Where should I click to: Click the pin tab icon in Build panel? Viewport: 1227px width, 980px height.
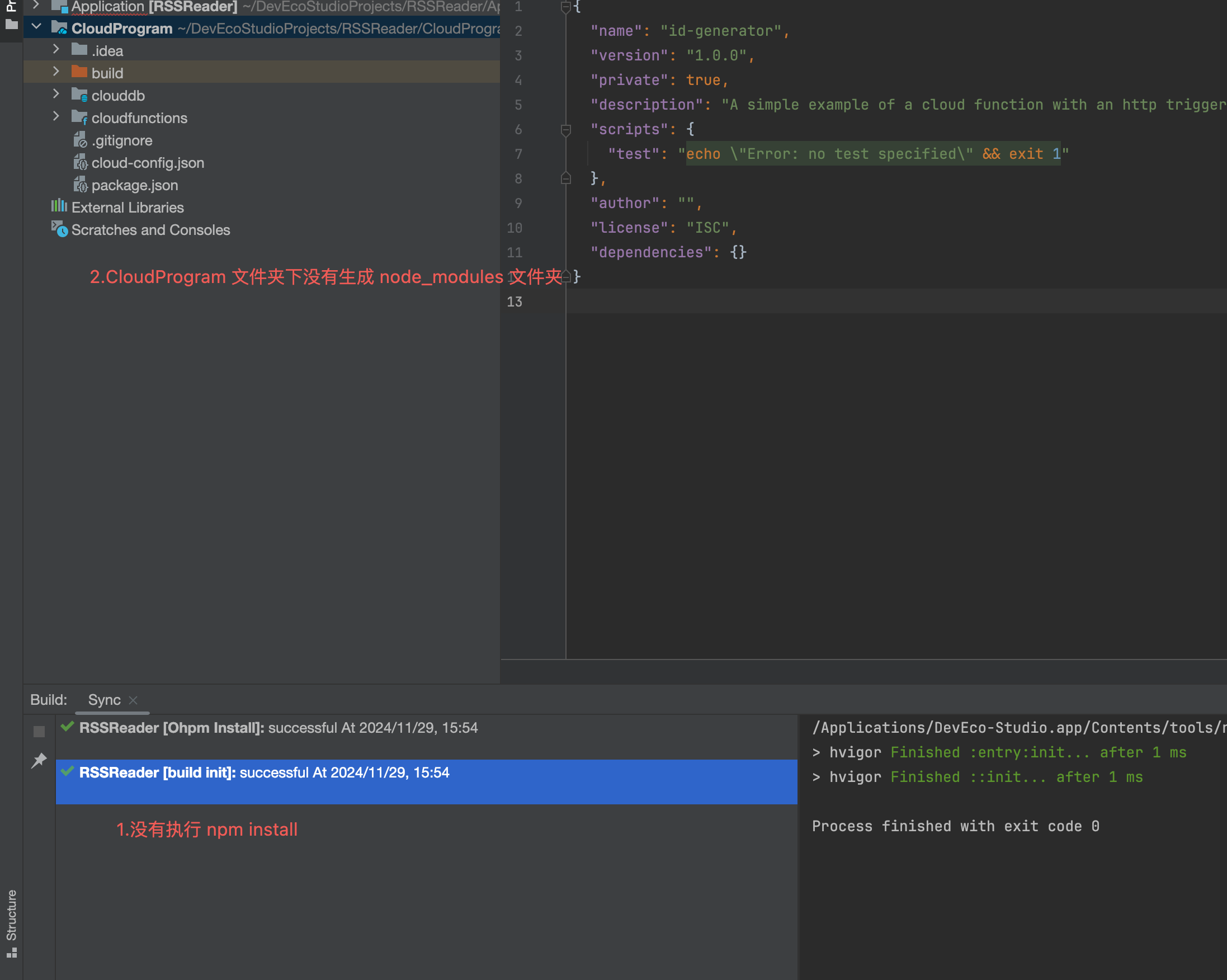coord(39,761)
